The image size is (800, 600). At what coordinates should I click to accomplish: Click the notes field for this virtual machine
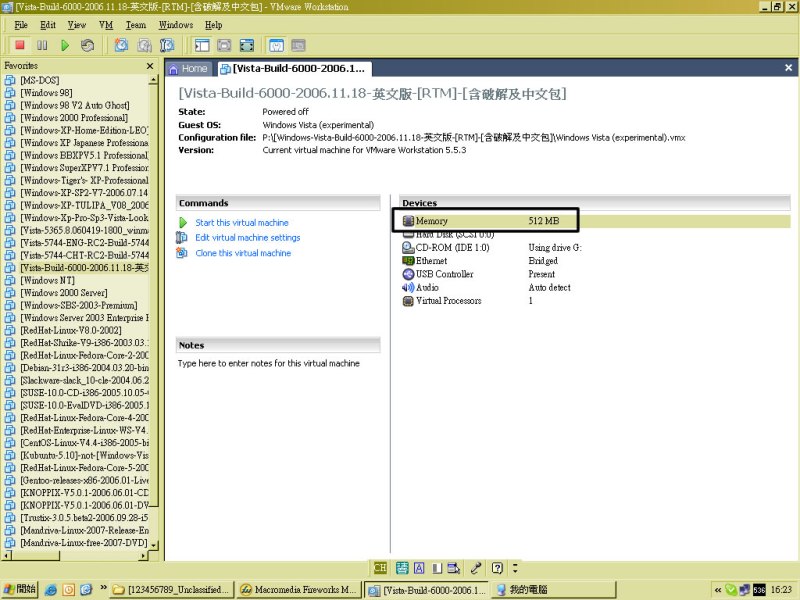pyautogui.click(x=269, y=363)
